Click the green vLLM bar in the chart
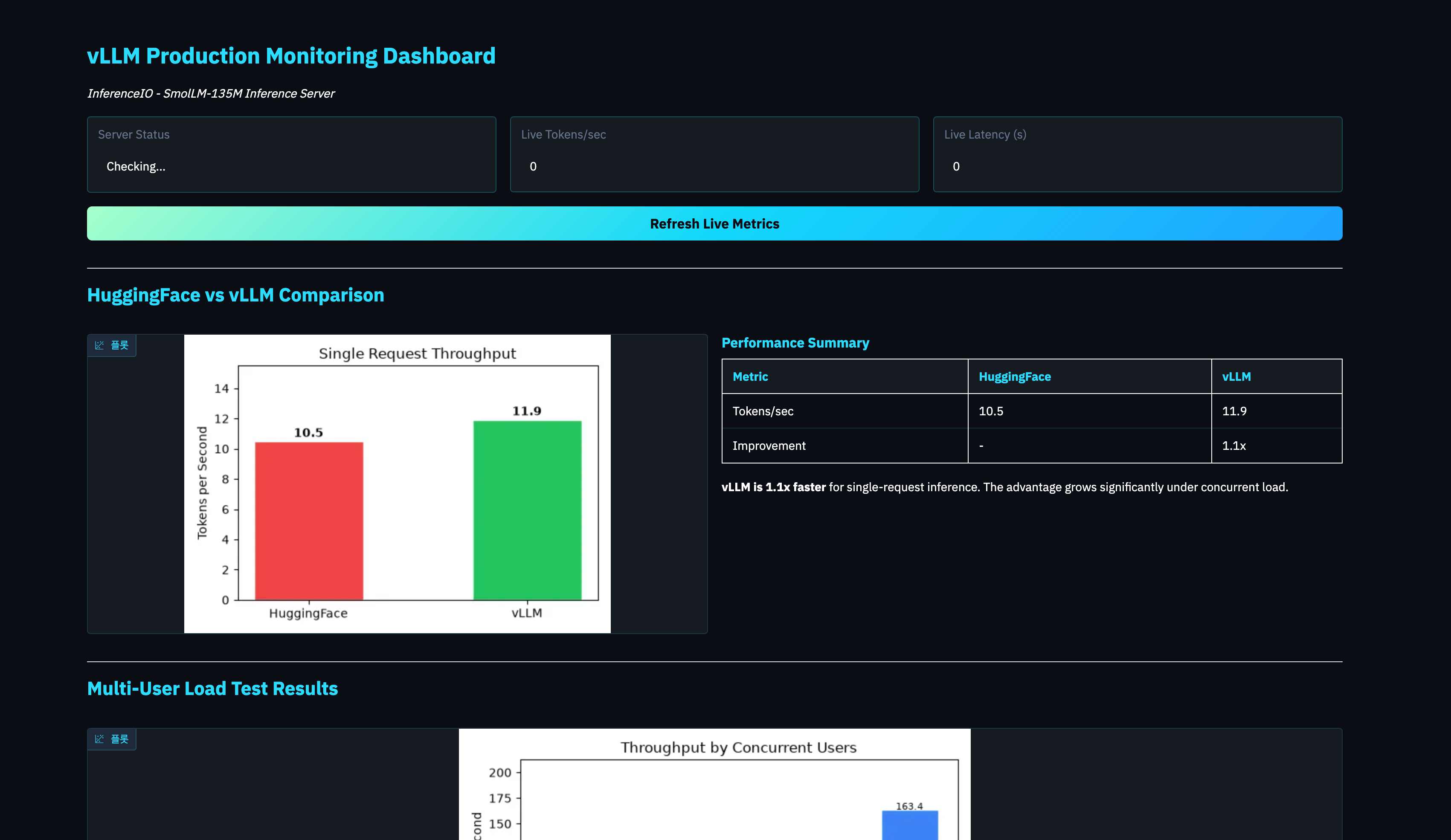Screen dimensions: 1451x840 tap(528, 510)
